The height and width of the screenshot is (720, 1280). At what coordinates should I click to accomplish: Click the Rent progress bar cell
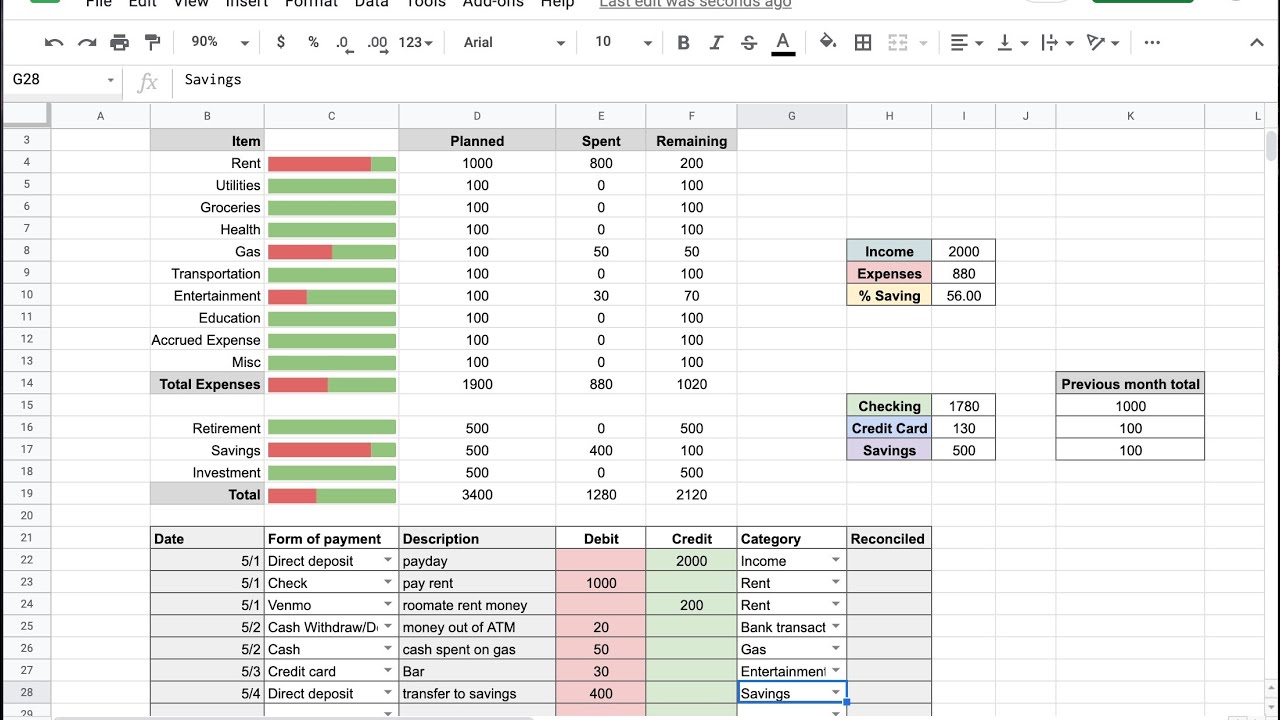point(332,163)
